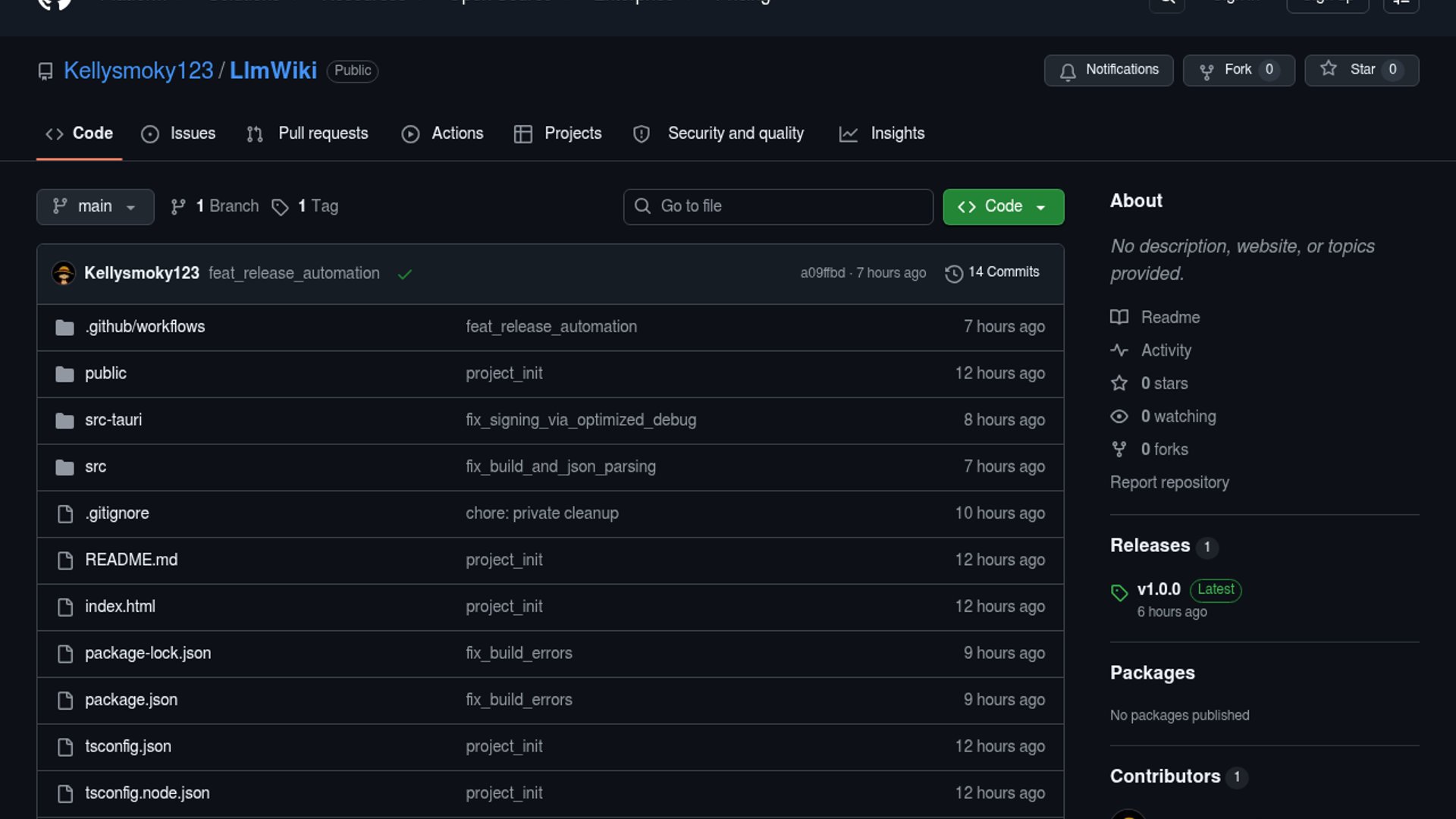Open the Insights tab
Image resolution: width=1456 pixels, height=819 pixels.
[882, 133]
